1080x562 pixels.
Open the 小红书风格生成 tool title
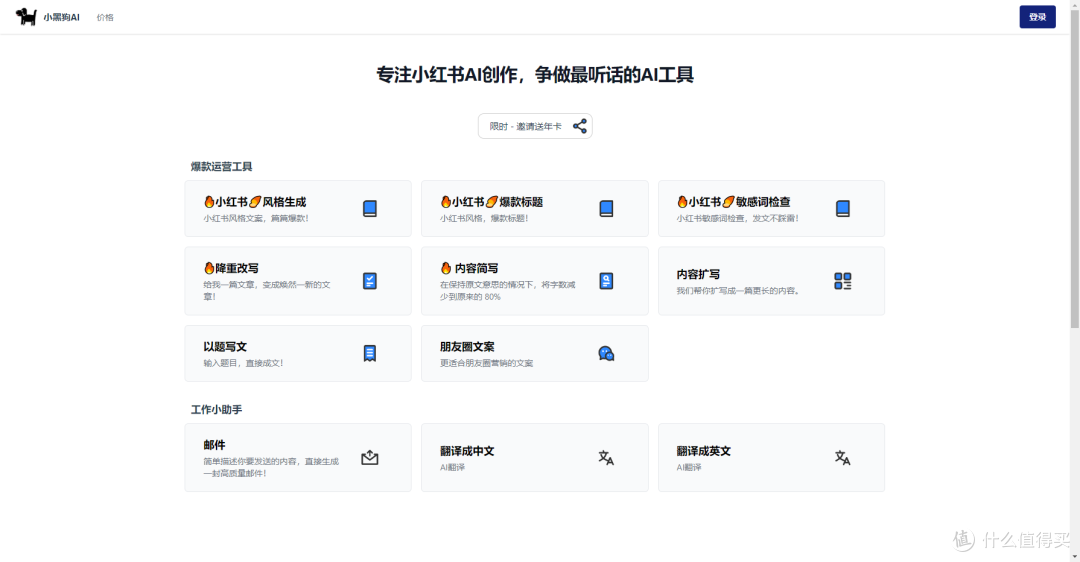pos(255,202)
